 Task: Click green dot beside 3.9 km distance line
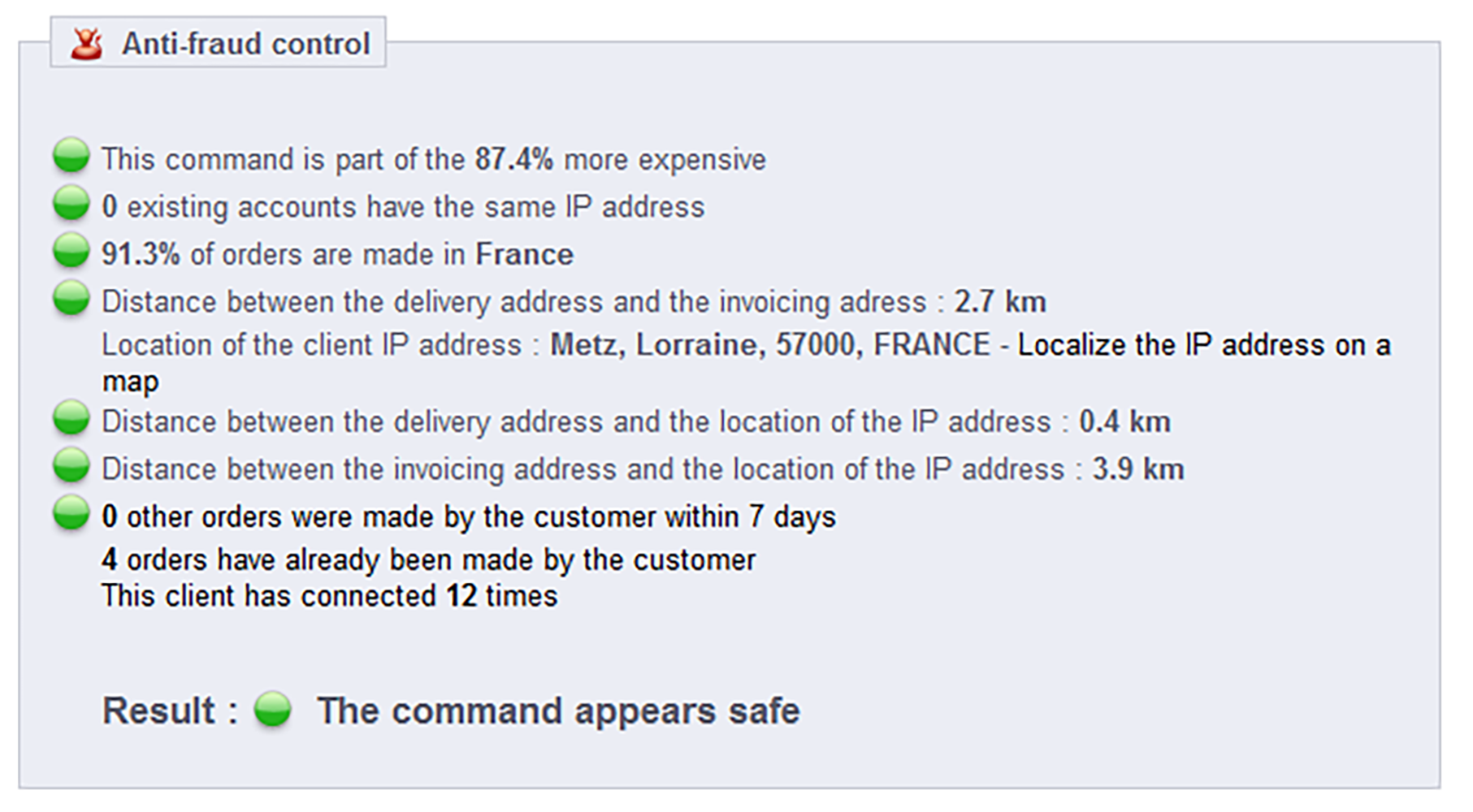[71, 465]
